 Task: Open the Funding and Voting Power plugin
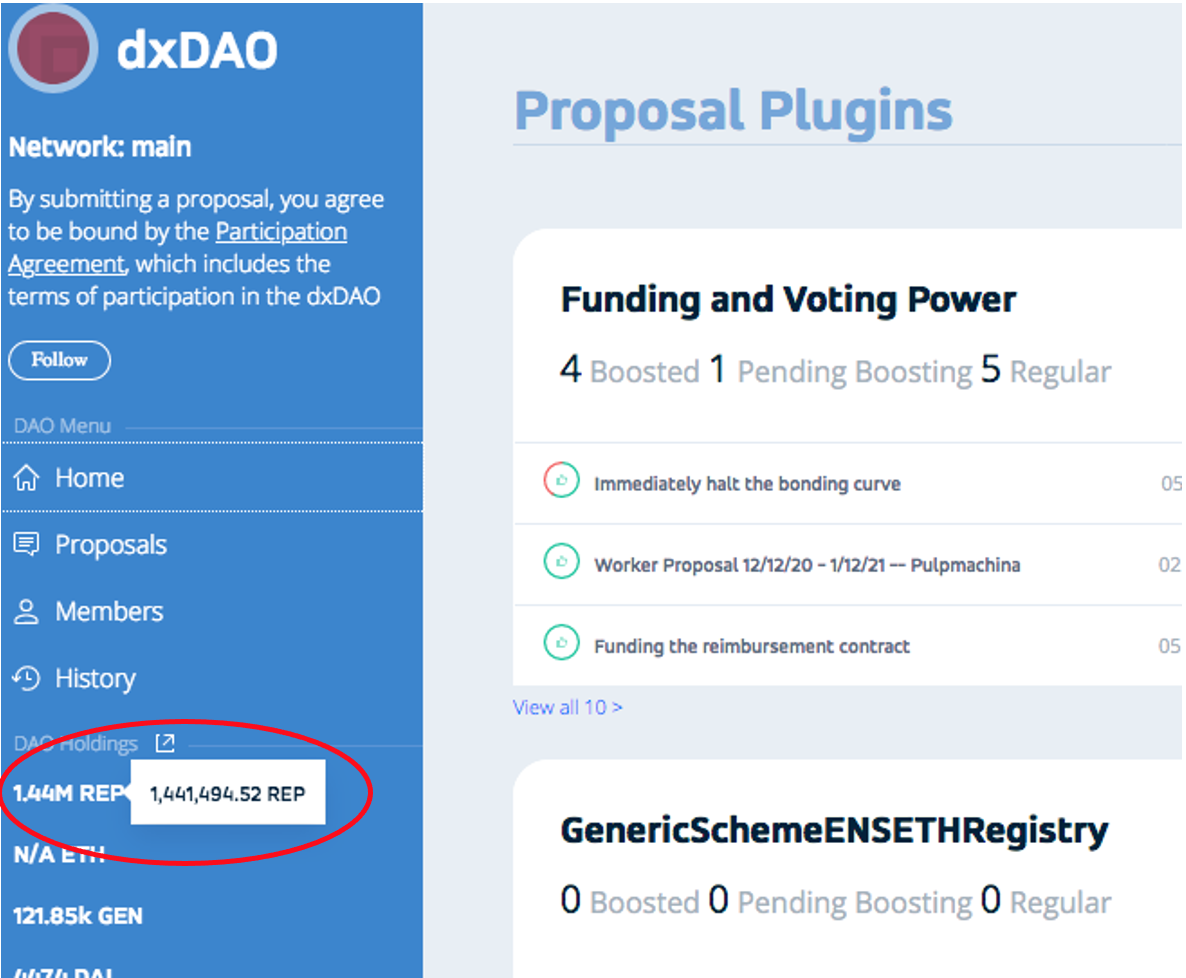click(x=788, y=300)
